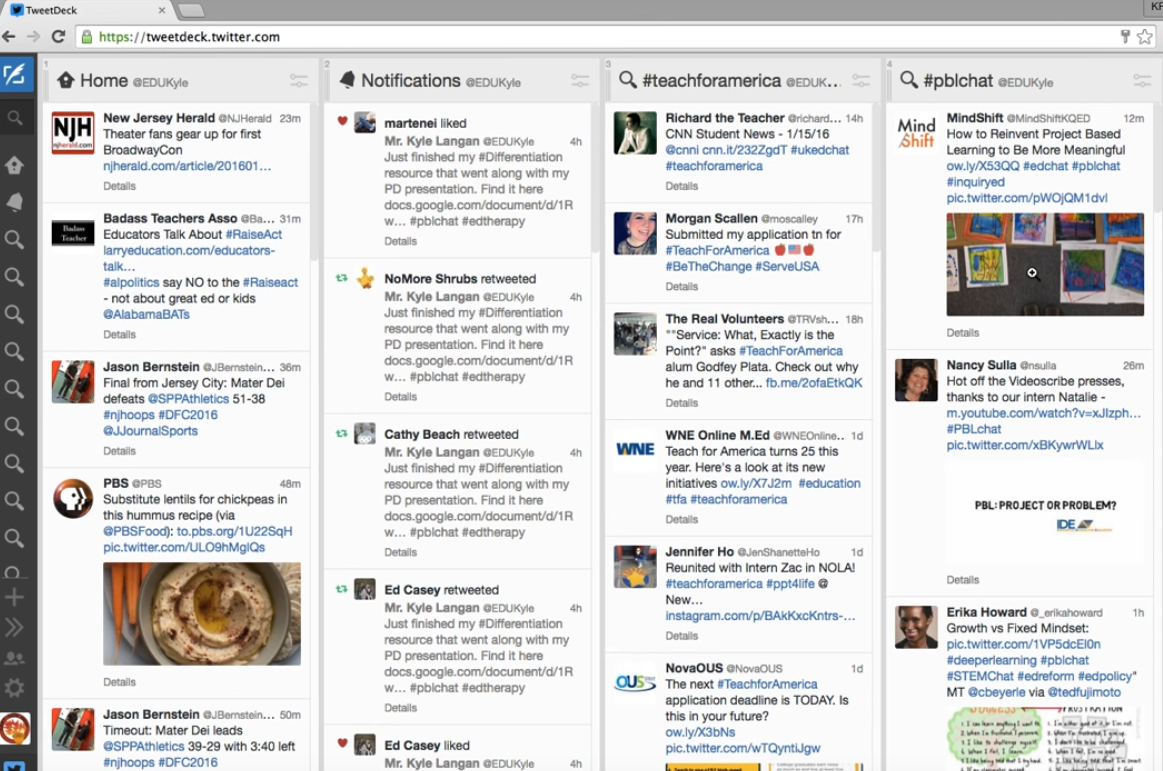
Task: Expand Details of martenei liked notification
Action: pyautogui.click(x=401, y=241)
